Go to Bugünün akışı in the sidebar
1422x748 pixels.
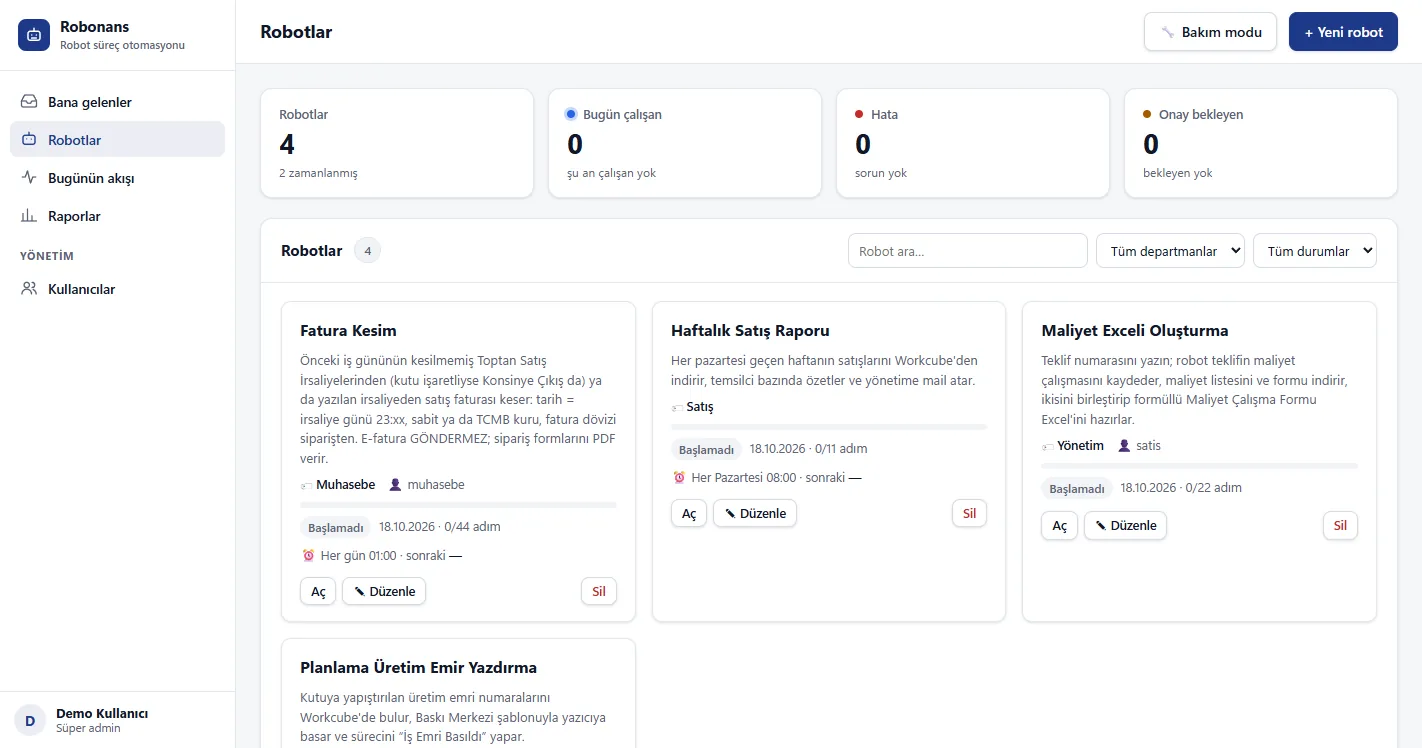118,178
